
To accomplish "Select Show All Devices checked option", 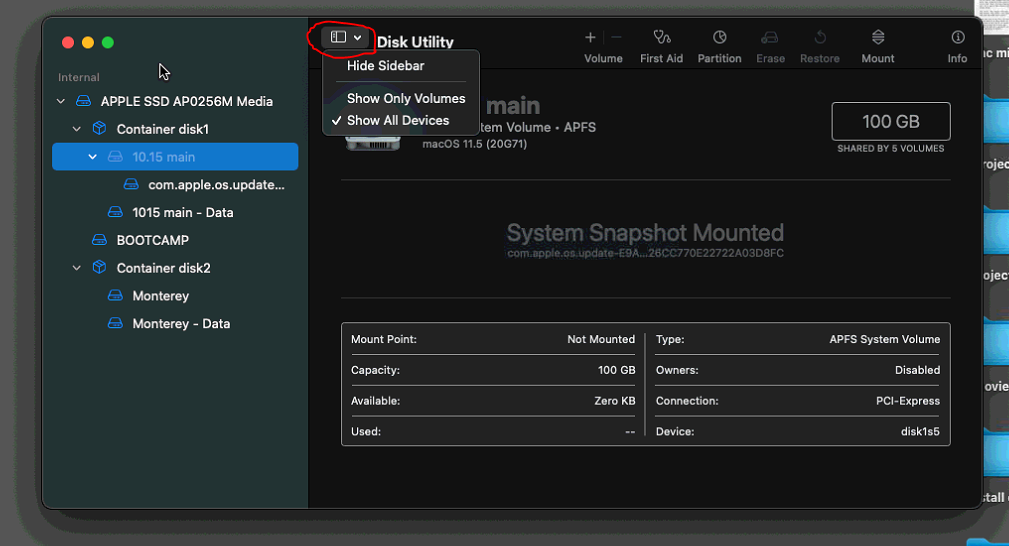I will [x=398, y=120].
